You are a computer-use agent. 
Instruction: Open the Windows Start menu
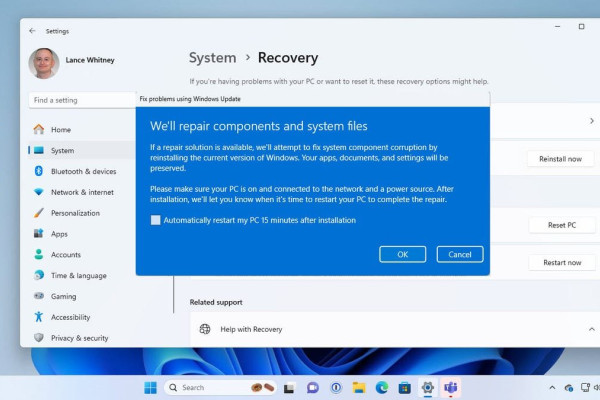(x=150, y=388)
